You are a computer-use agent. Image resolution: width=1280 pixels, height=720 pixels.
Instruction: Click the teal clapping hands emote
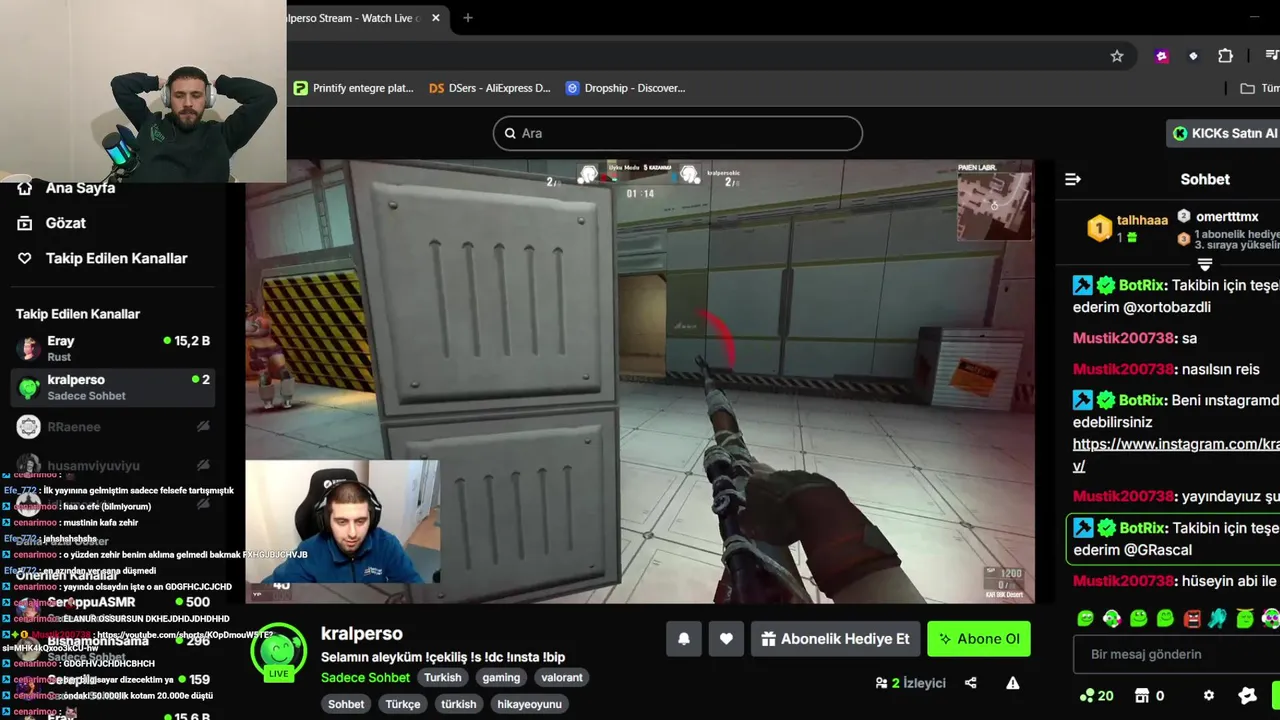(x=1217, y=618)
